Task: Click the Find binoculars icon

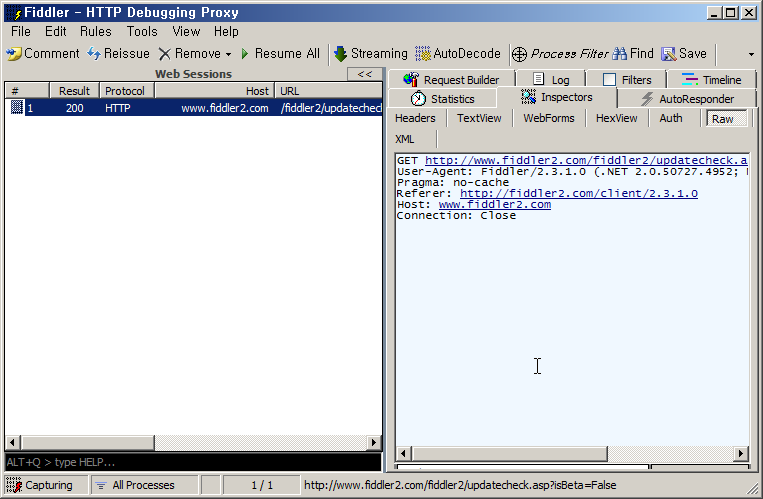Action: 619,54
